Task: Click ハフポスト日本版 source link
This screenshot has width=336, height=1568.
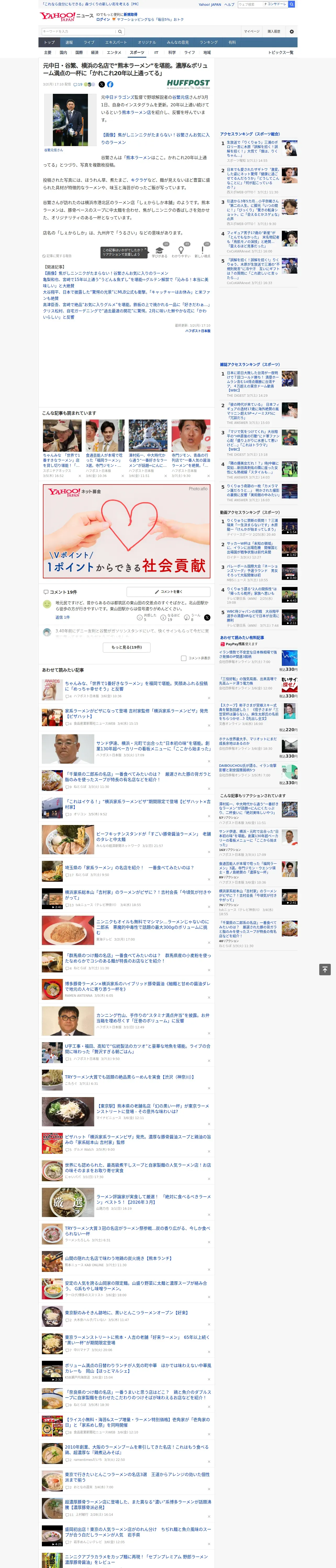Action: 198,331
